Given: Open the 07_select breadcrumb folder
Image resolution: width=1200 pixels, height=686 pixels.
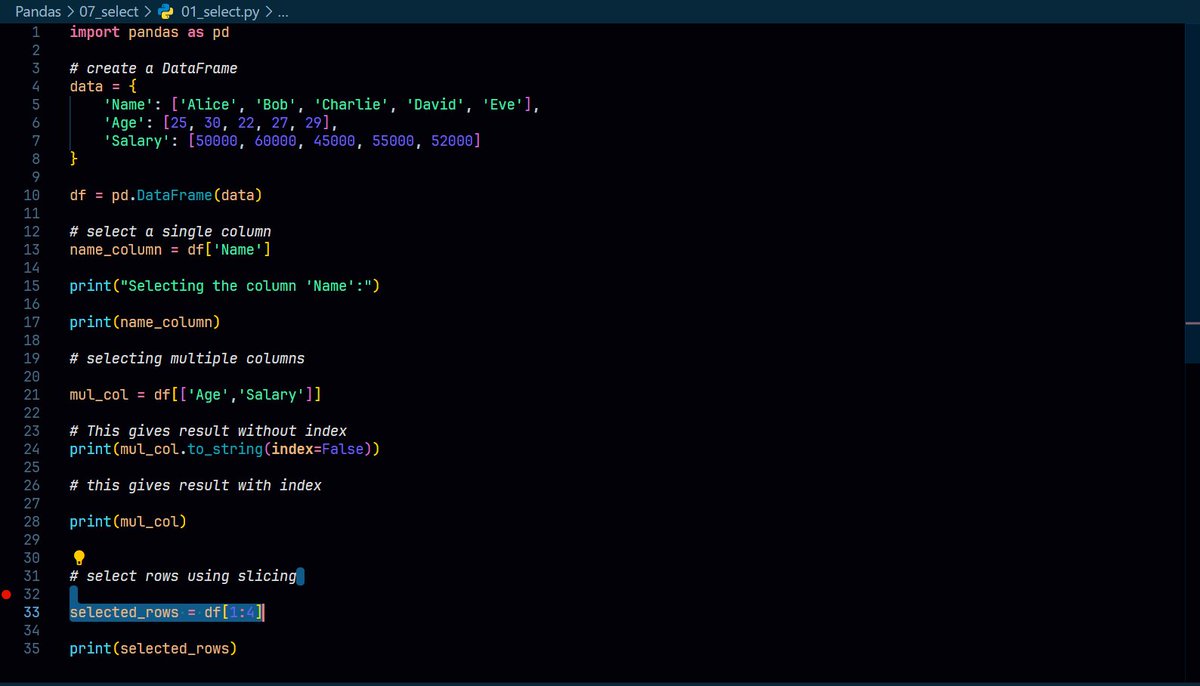Looking at the screenshot, I should 109,11.
